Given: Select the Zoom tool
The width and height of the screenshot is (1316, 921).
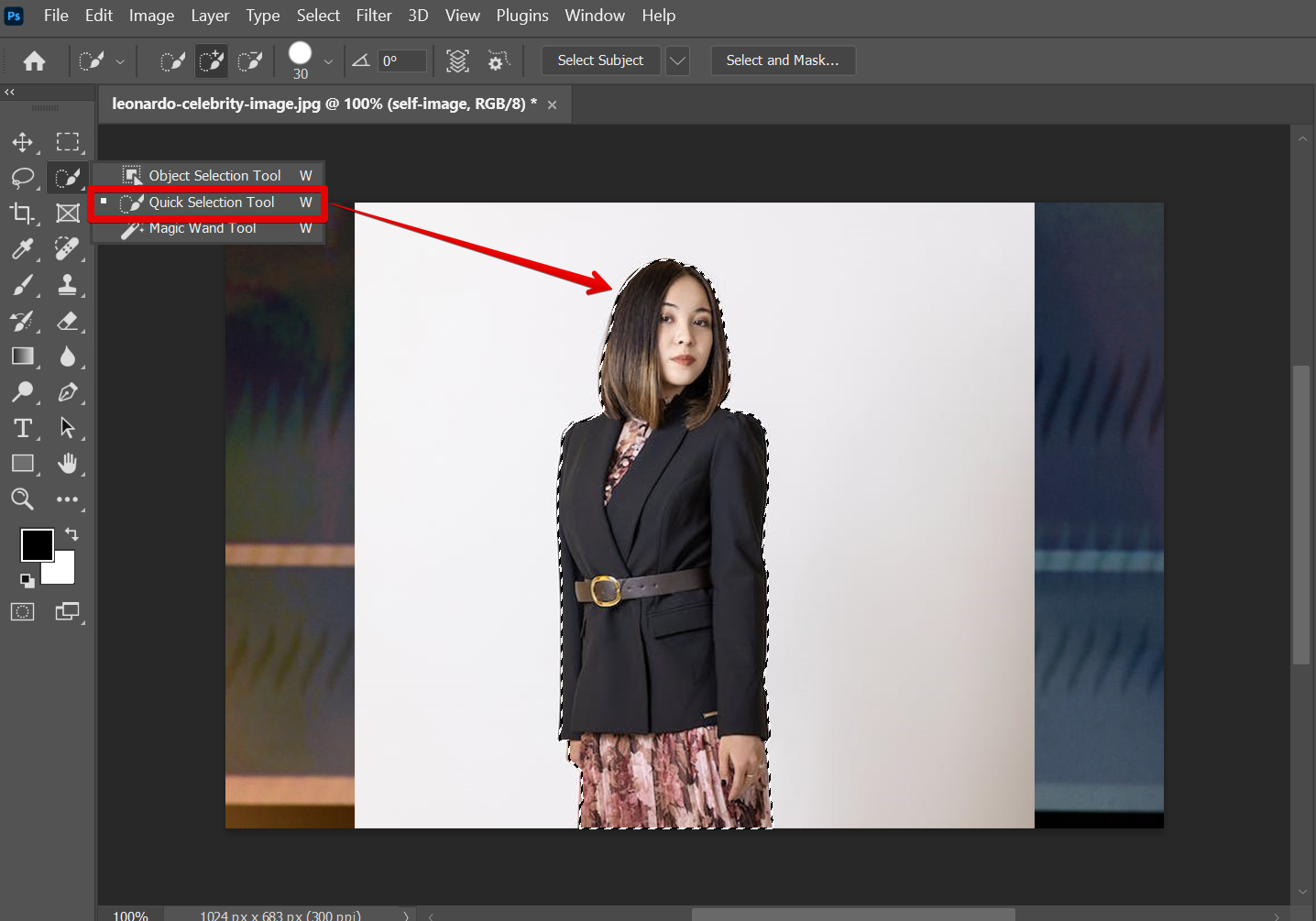Looking at the screenshot, I should (22, 499).
